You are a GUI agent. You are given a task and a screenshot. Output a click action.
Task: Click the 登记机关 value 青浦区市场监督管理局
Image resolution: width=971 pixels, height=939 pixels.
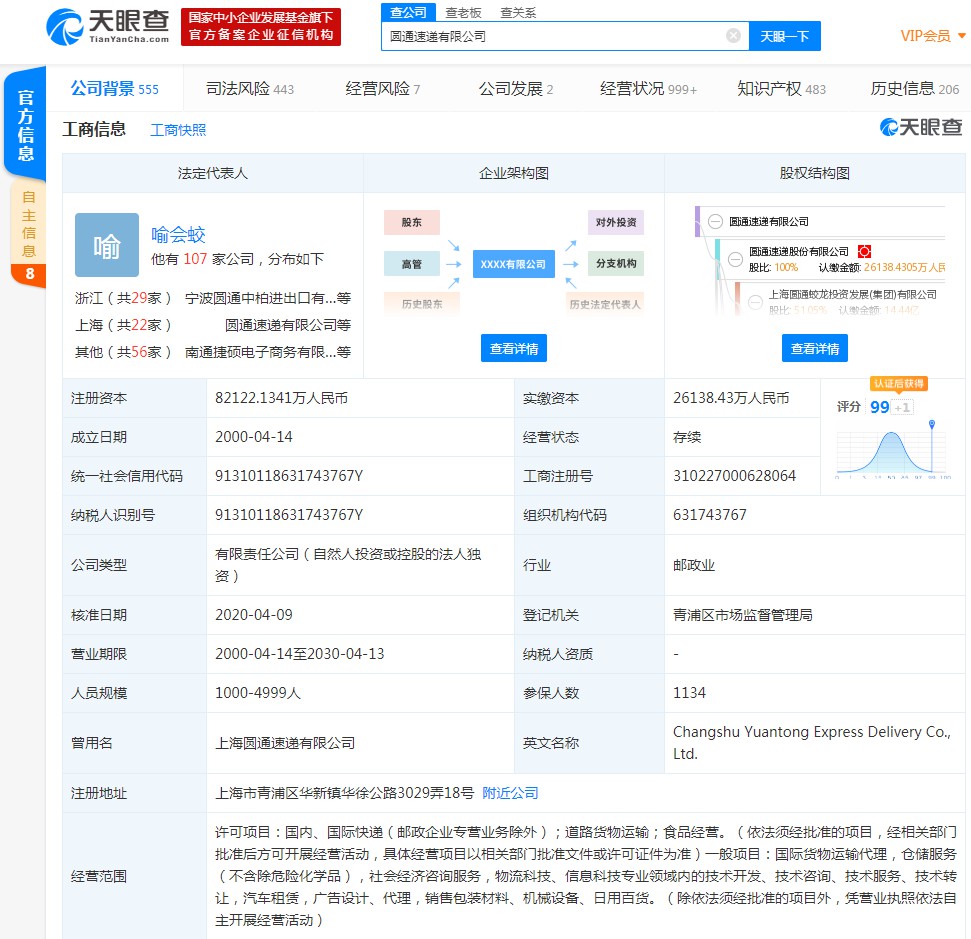742,615
